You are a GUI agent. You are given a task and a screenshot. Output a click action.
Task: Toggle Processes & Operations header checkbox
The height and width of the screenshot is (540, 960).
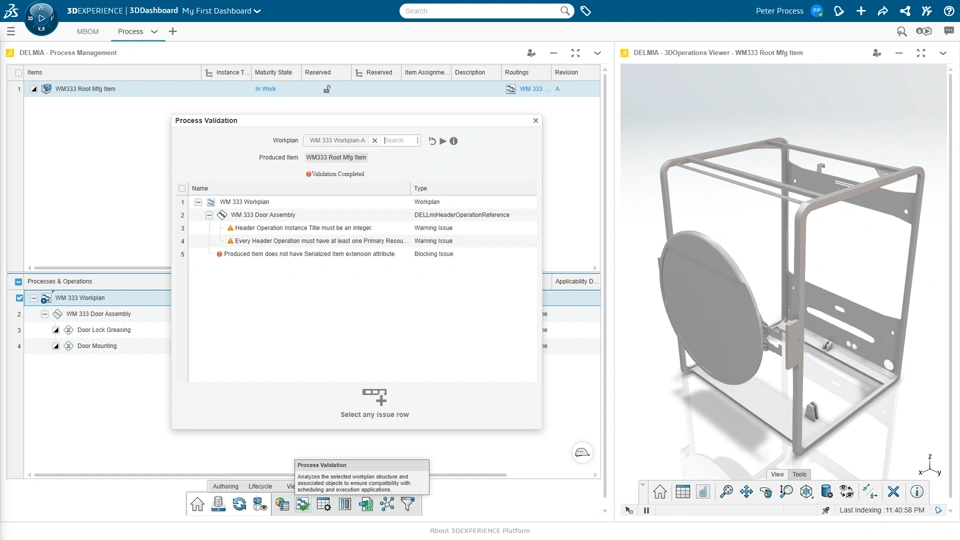tap(18, 282)
